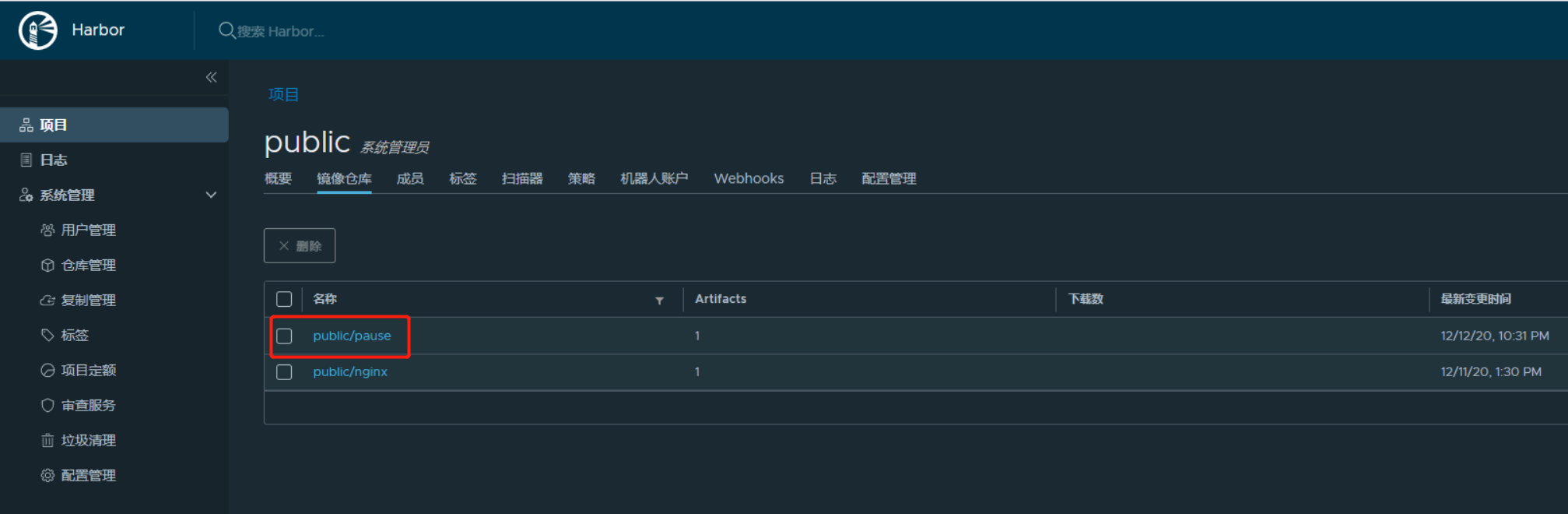The image size is (1568, 514).
Task: Collapse the 系统管理 section chevron
Action: click(211, 195)
